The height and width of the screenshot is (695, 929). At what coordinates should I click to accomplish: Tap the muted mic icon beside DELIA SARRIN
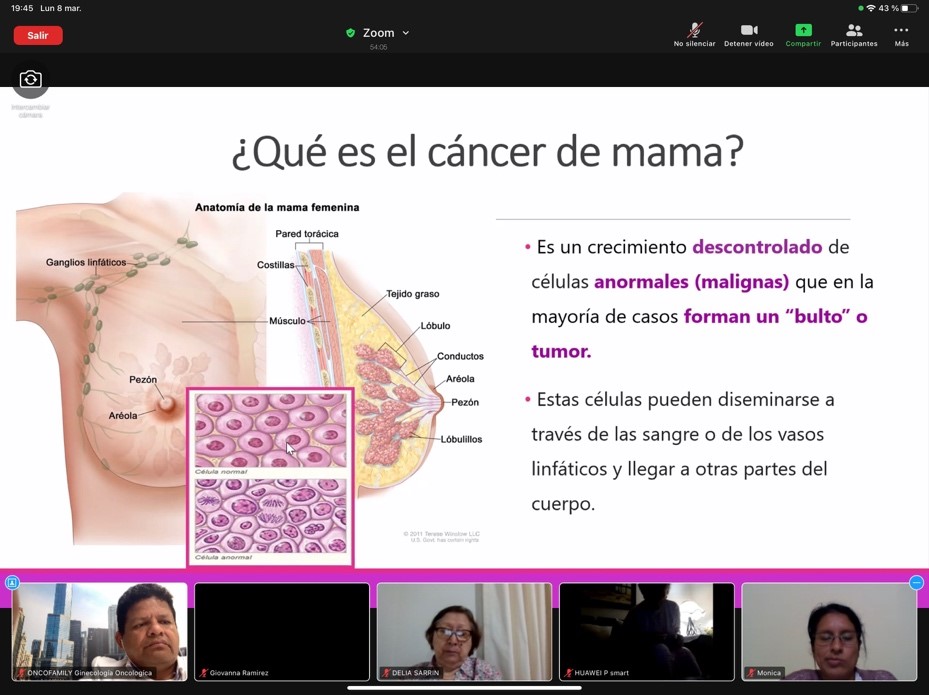click(x=386, y=673)
